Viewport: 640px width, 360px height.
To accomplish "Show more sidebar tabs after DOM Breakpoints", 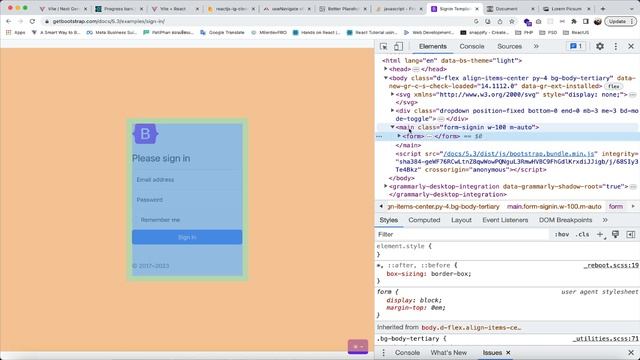I will [605, 220].
